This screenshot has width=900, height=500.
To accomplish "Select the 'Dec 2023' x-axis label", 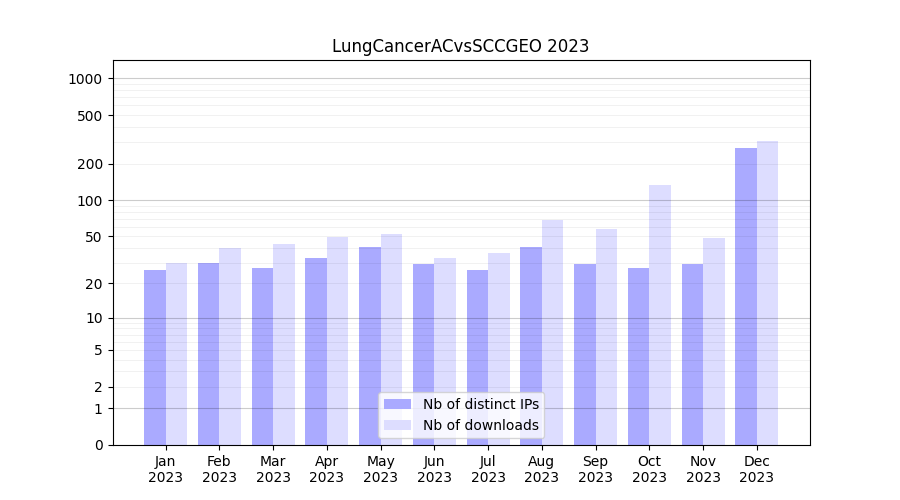I will [757, 469].
